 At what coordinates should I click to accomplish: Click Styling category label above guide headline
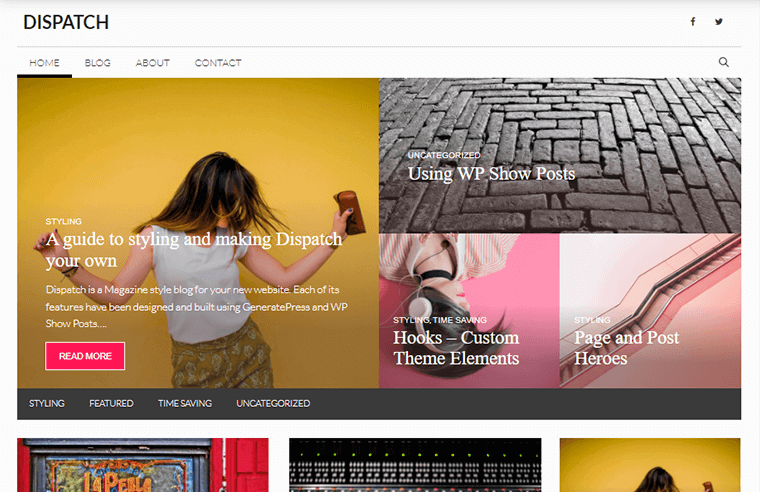click(x=63, y=221)
